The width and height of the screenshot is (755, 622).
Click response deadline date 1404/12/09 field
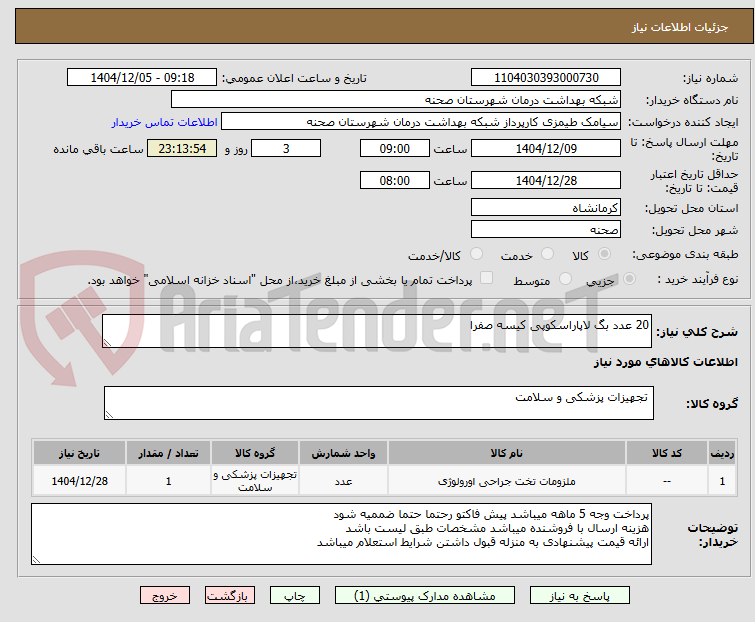(546, 148)
